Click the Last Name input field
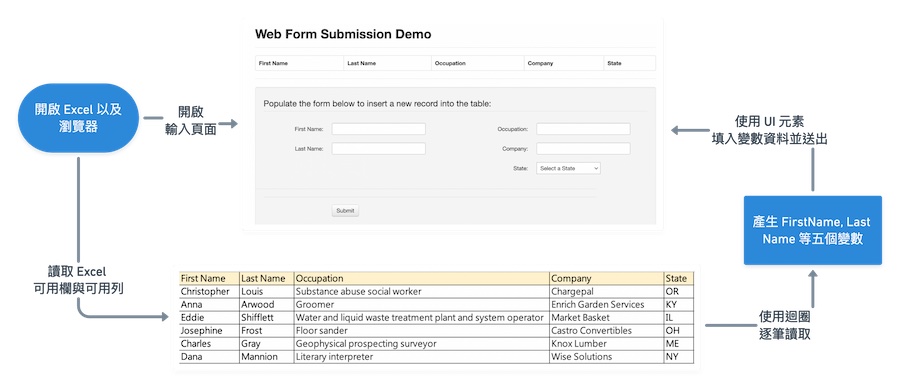The width and height of the screenshot is (900, 388). [378, 149]
